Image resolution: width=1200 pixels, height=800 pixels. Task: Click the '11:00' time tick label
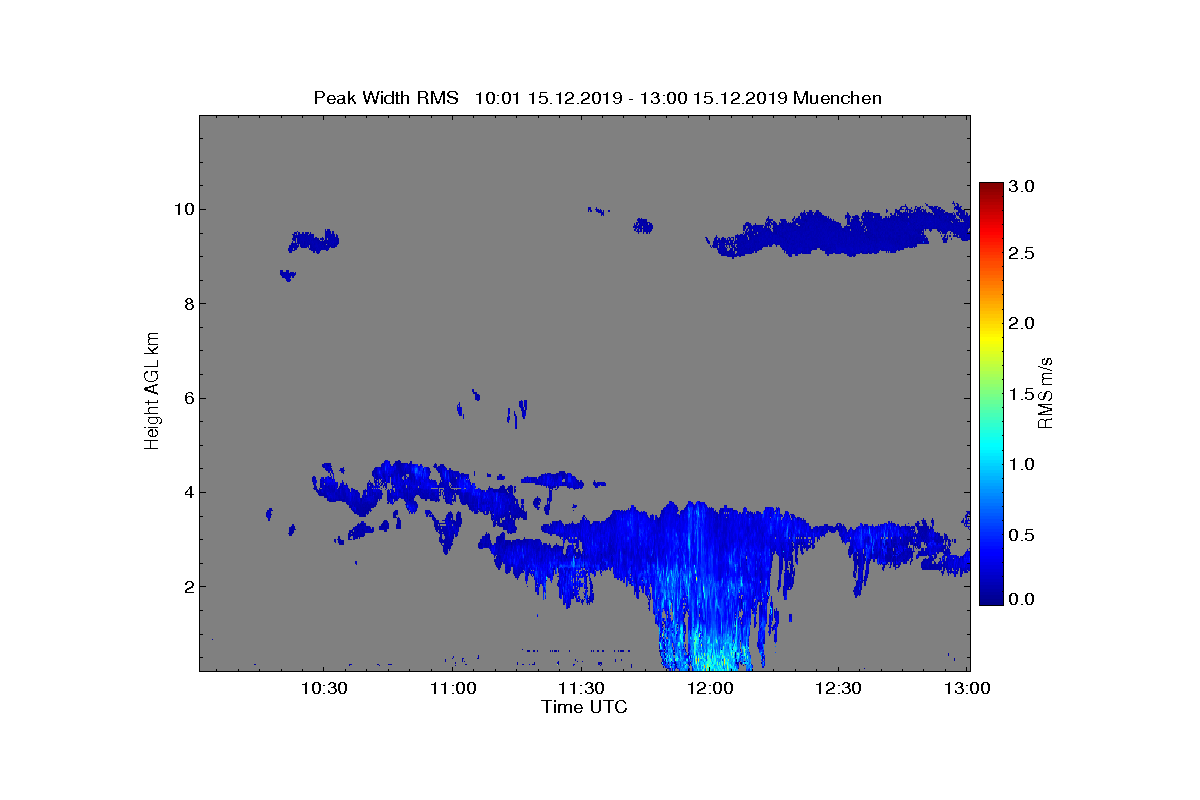click(x=453, y=689)
